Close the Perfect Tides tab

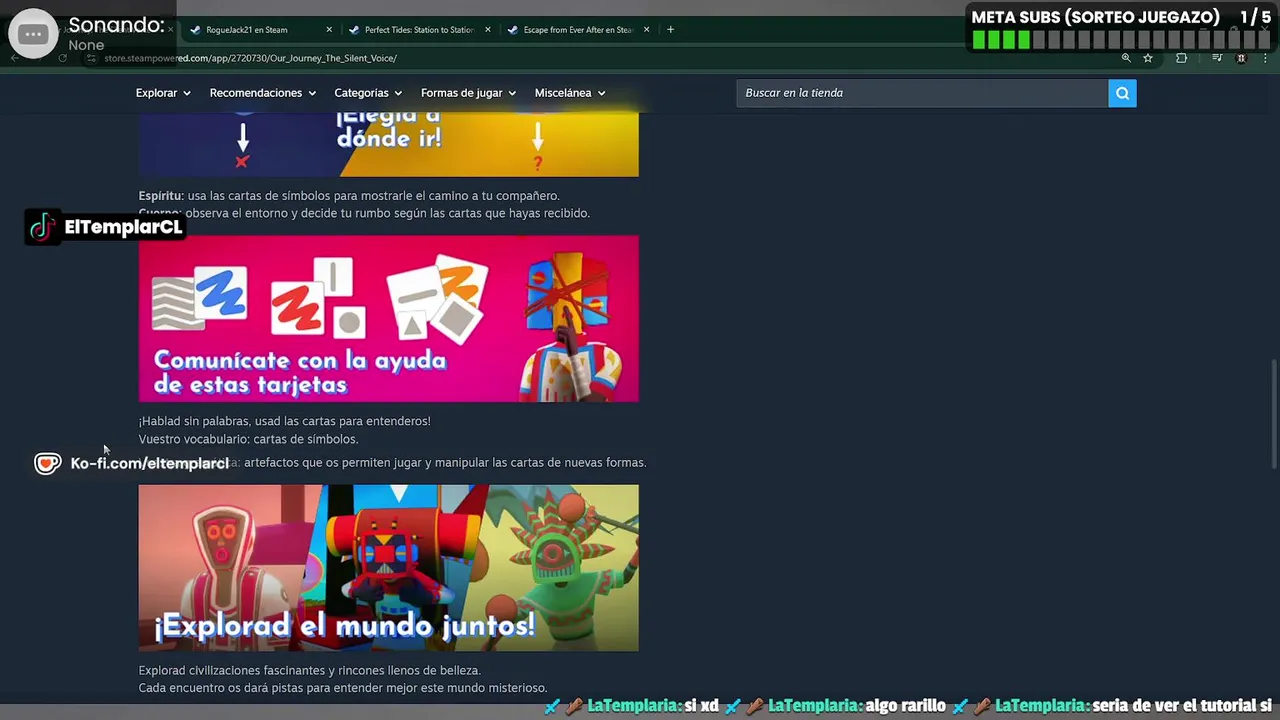click(x=488, y=29)
